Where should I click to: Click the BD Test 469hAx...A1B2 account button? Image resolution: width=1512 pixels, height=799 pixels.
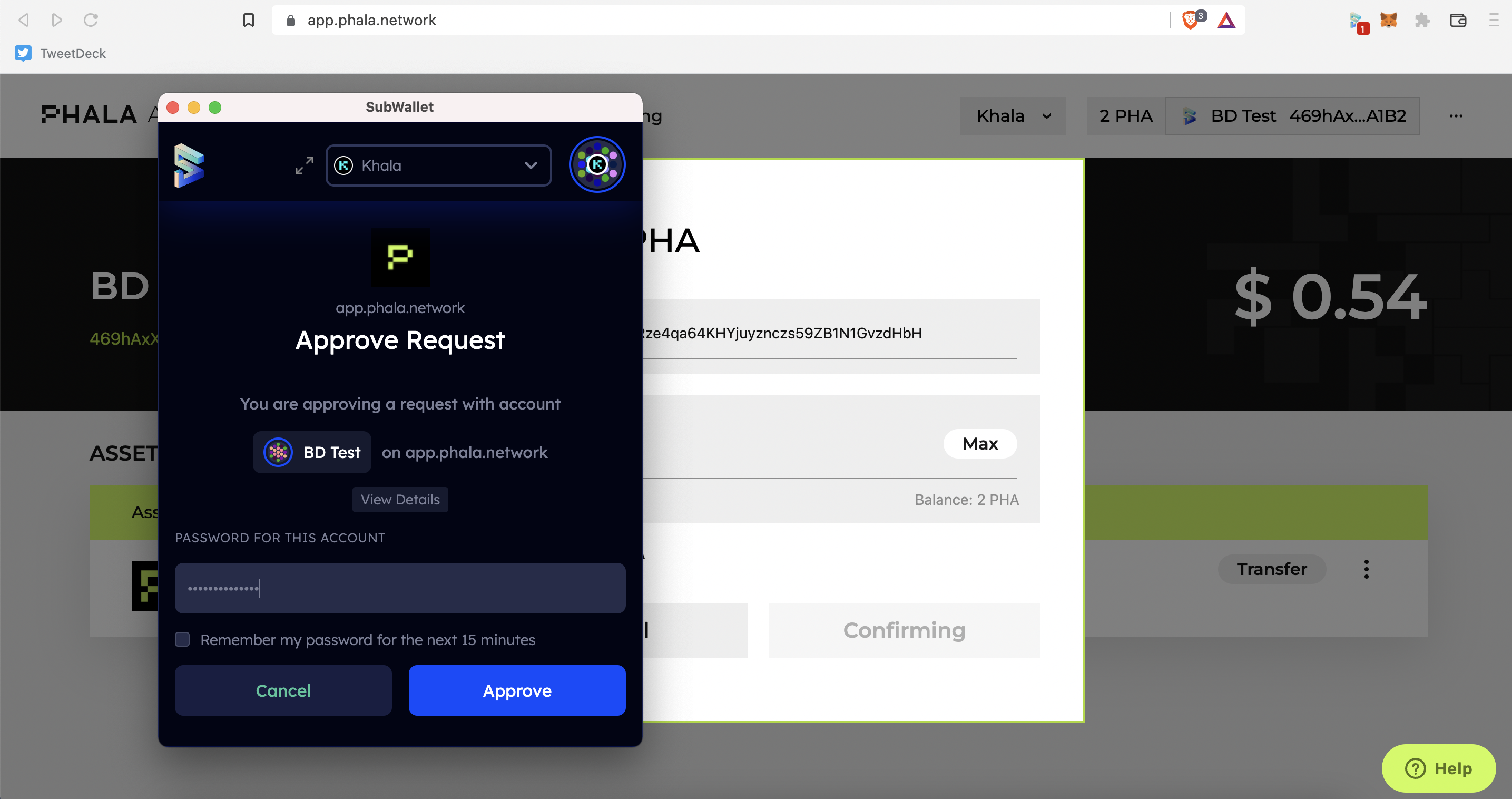1292,115
